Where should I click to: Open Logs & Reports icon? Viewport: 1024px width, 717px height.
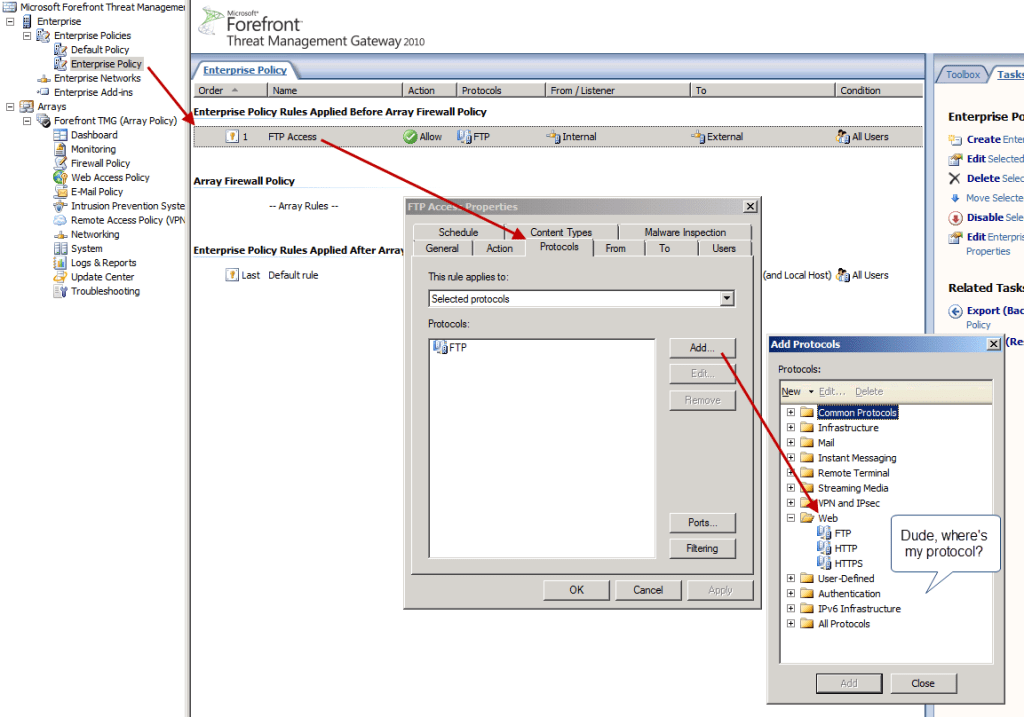coord(60,263)
